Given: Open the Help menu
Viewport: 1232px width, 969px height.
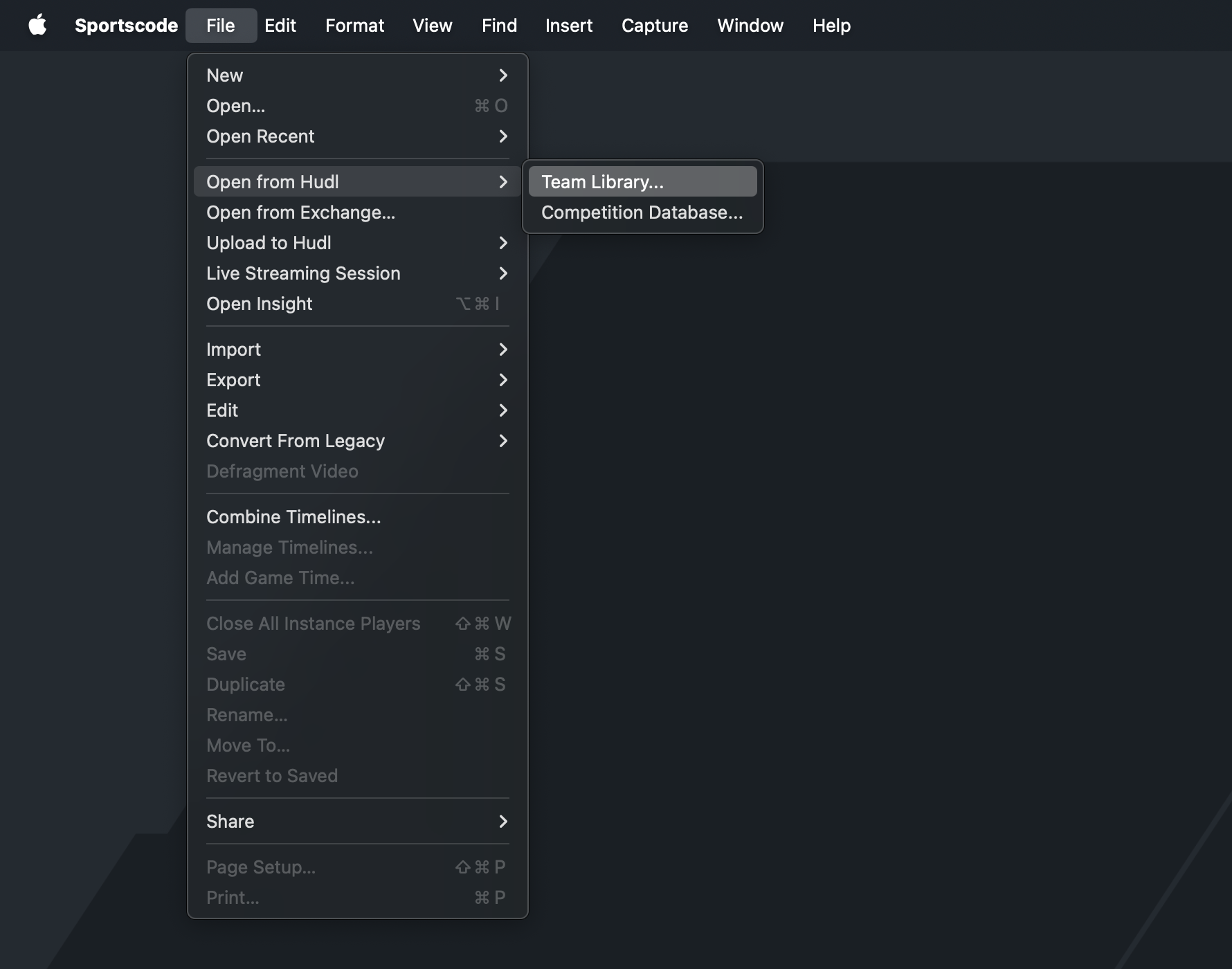Looking at the screenshot, I should [x=831, y=26].
